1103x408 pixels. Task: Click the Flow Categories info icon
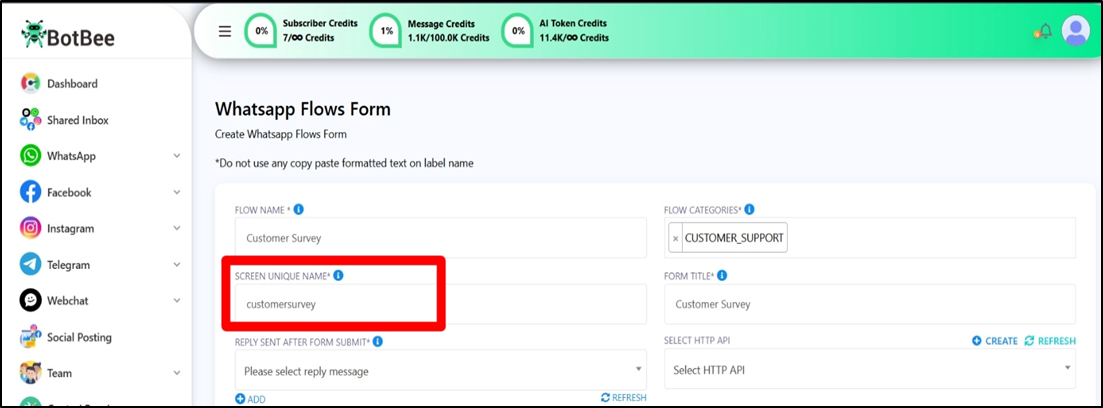point(749,210)
